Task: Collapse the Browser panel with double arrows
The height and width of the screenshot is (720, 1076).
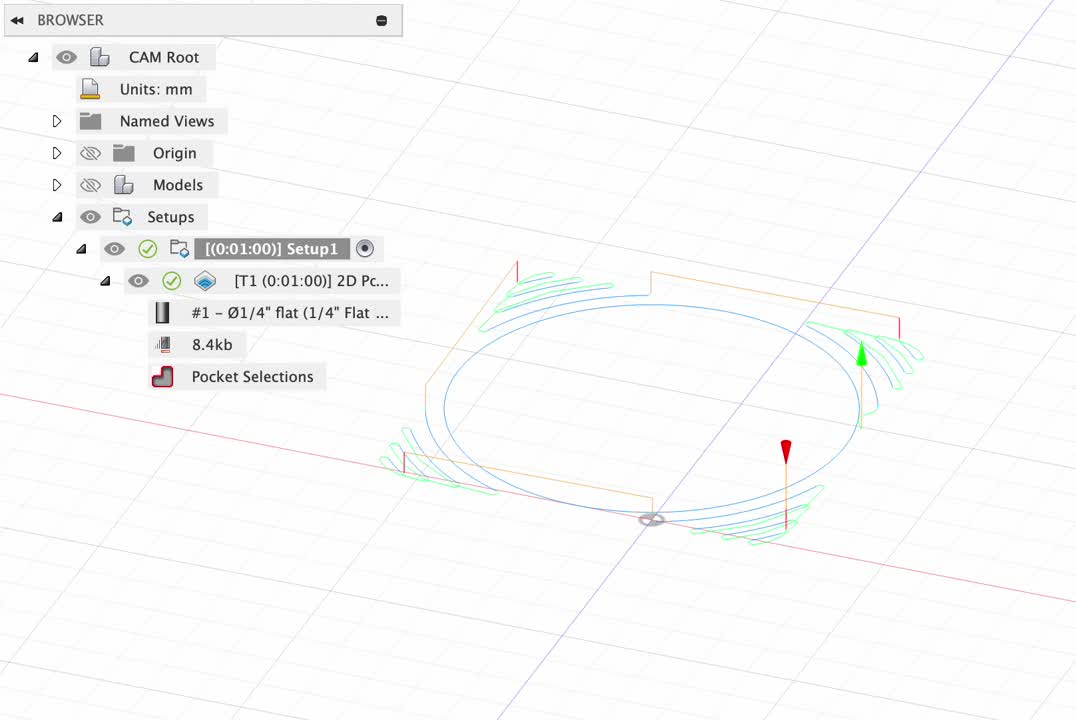Action: [17, 21]
